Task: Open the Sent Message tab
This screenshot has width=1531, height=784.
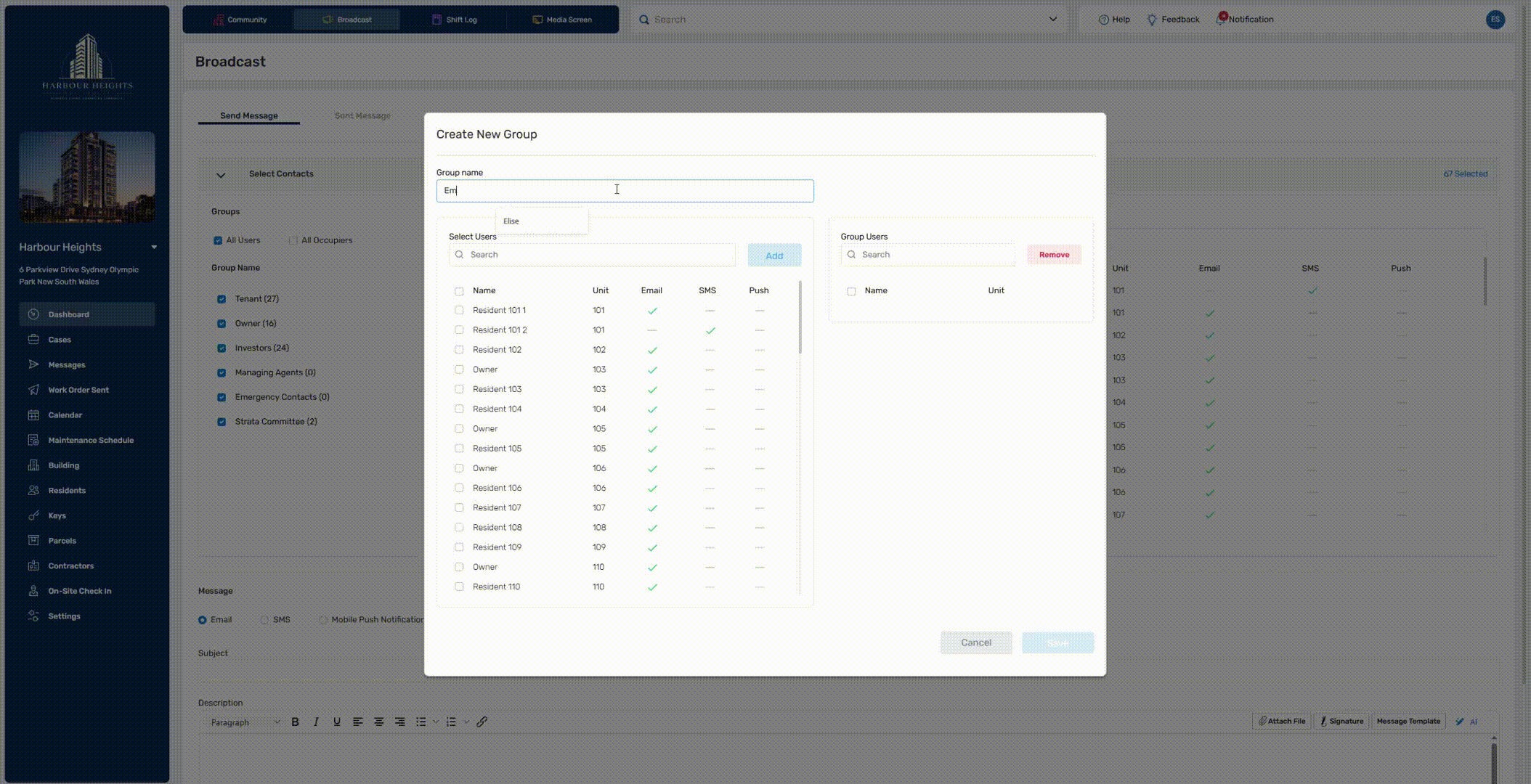Action: [x=362, y=115]
